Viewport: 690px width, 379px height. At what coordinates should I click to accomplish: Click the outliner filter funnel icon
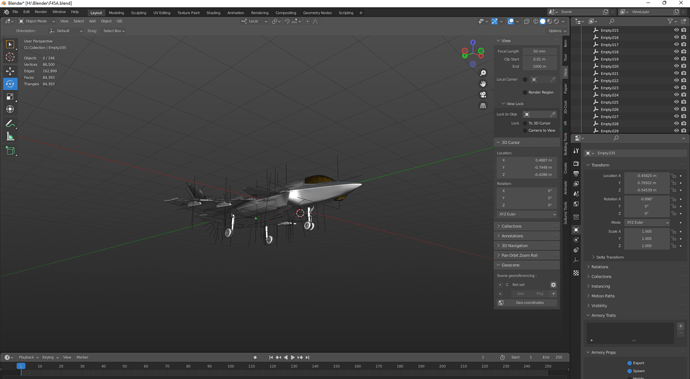(x=670, y=21)
